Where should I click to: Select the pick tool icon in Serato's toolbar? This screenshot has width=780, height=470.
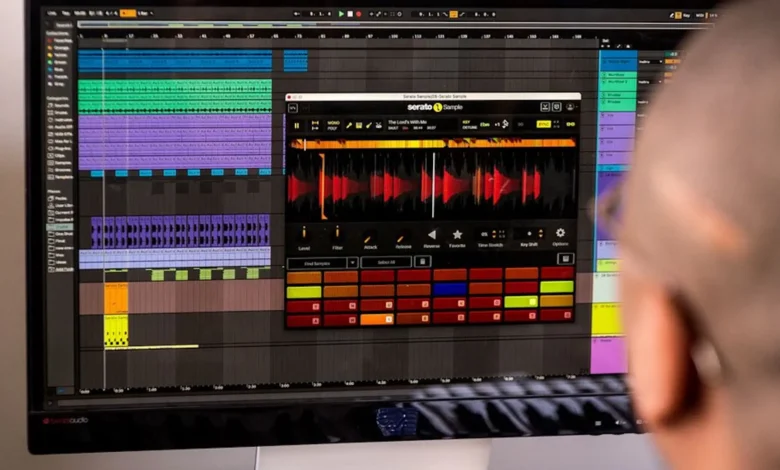click(x=349, y=125)
